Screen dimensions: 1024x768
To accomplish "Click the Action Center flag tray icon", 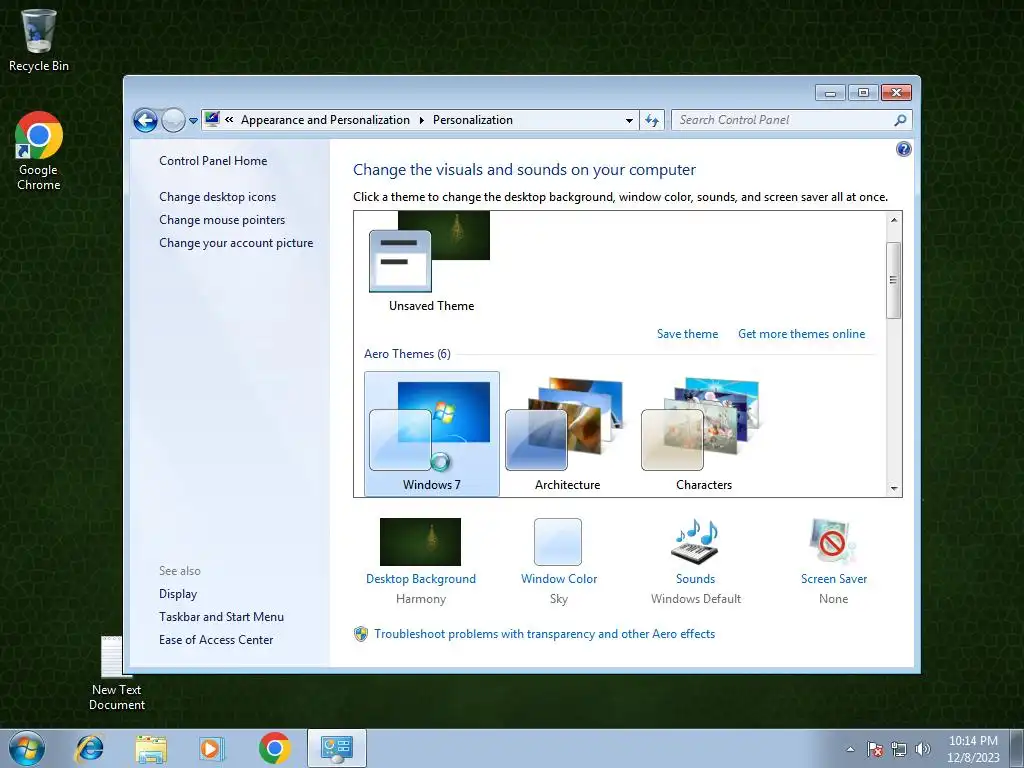I will tap(874, 749).
